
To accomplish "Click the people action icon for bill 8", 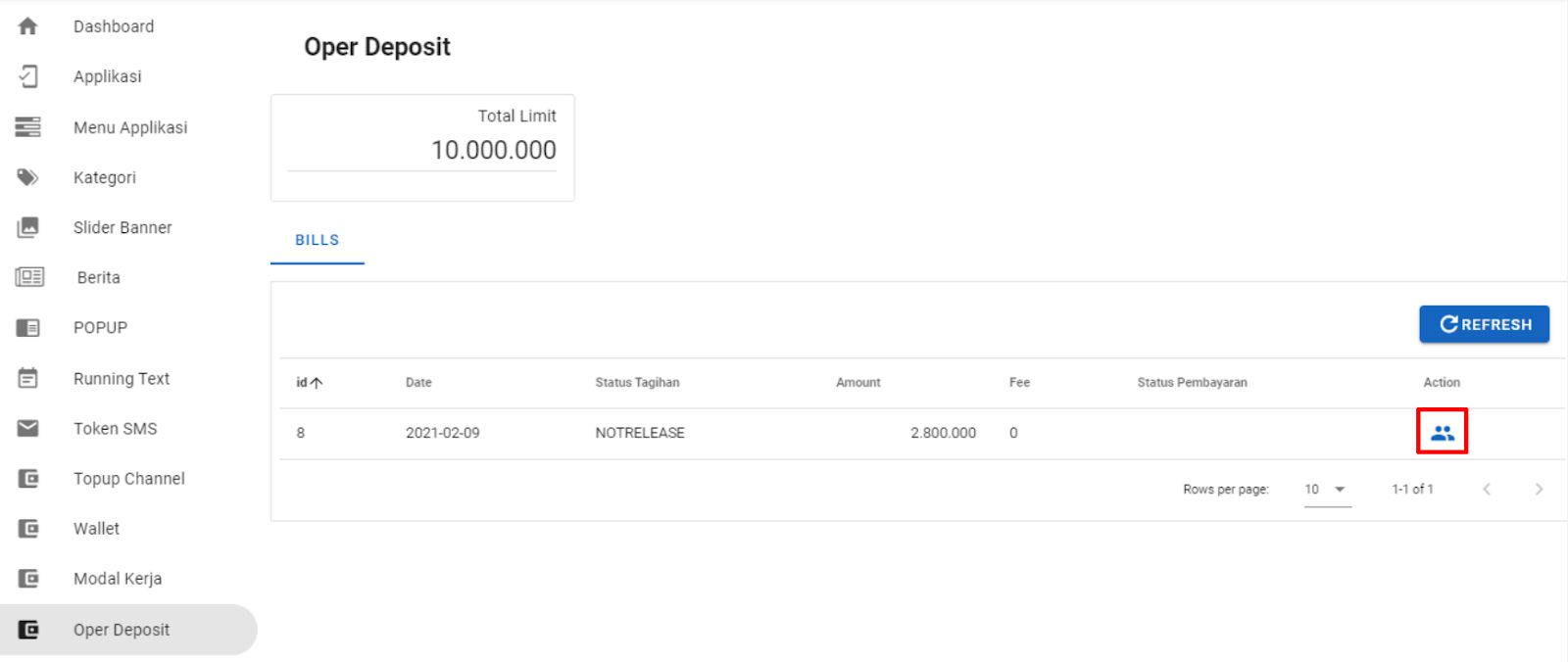I will coord(1442,432).
